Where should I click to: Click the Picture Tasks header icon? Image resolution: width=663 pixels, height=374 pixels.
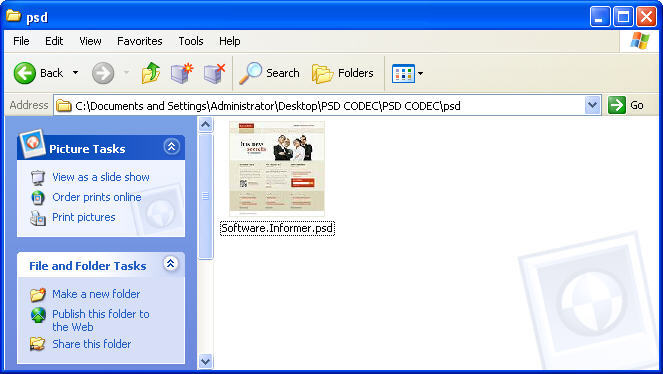[32, 144]
